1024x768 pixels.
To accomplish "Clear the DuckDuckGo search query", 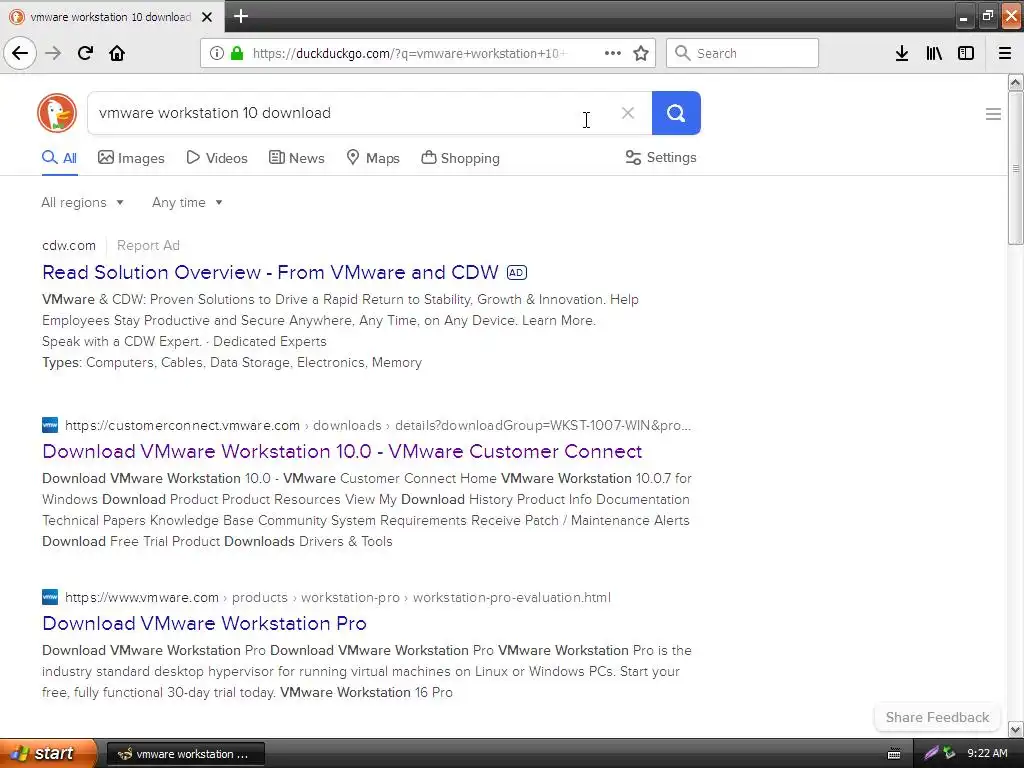I will [628, 113].
